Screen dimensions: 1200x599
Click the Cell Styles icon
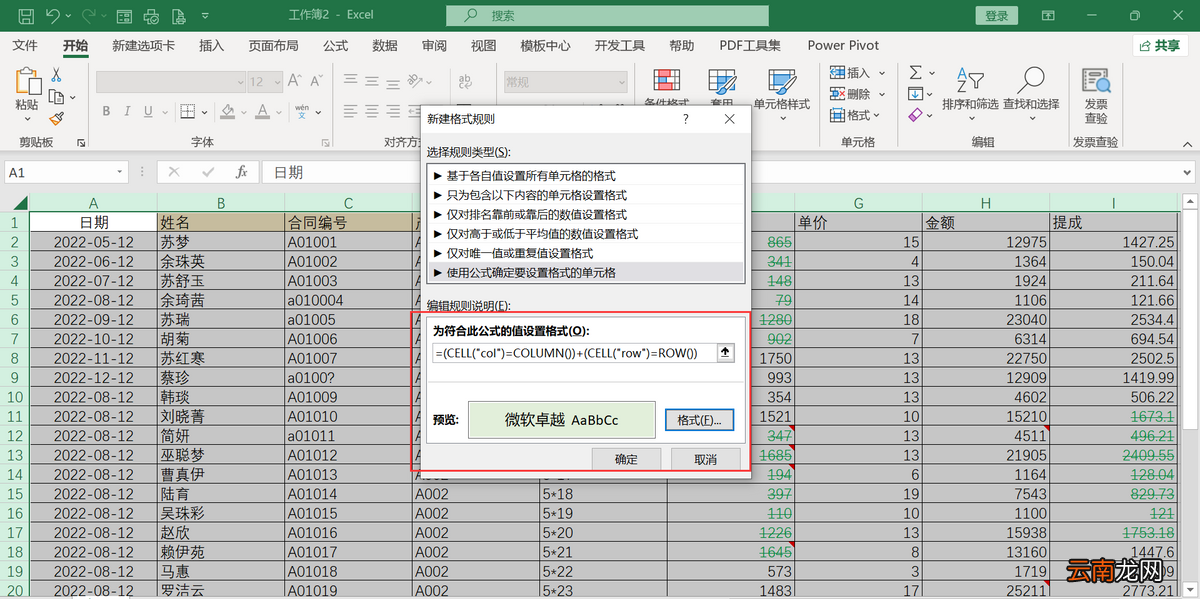pyautogui.click(x=782, y=81)
